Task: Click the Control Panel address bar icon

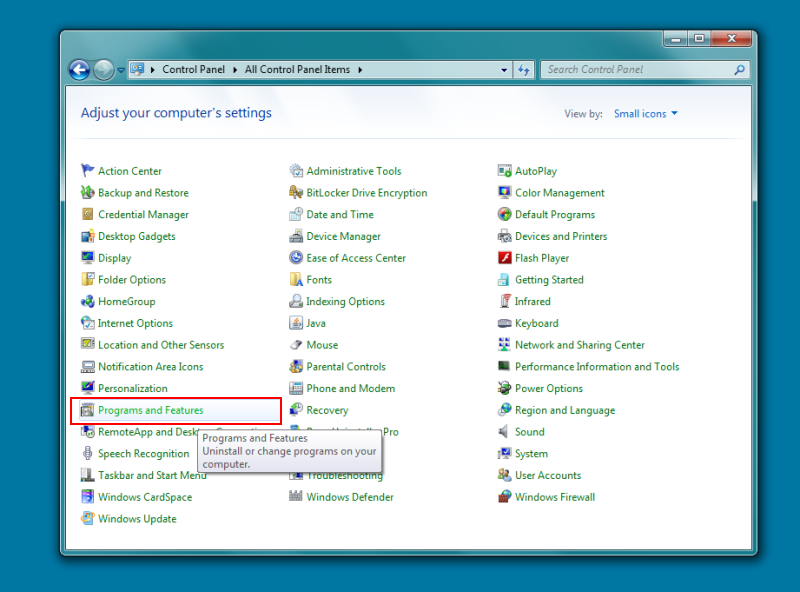Action: 137,69
